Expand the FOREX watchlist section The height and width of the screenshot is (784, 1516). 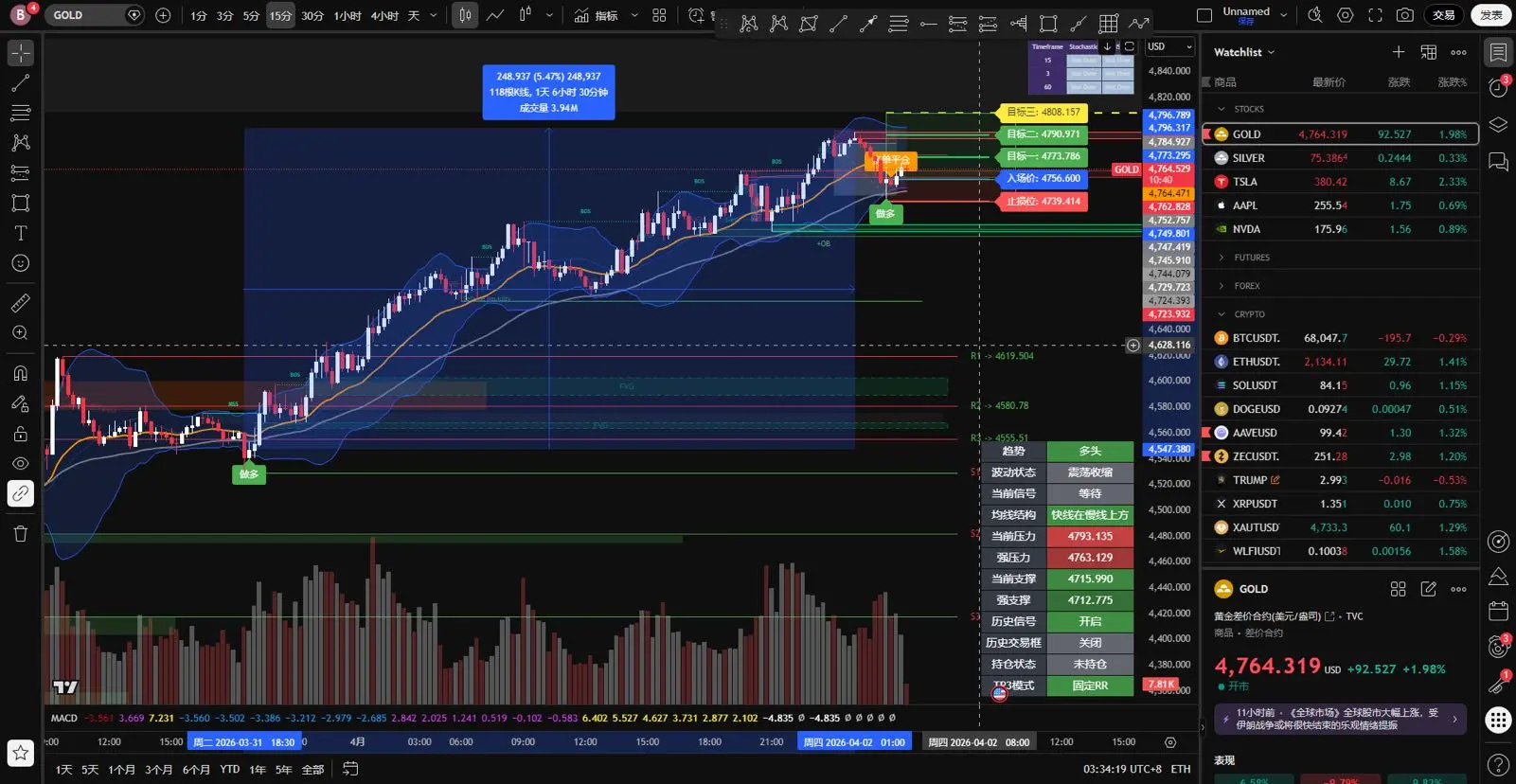coord(1222,286)
